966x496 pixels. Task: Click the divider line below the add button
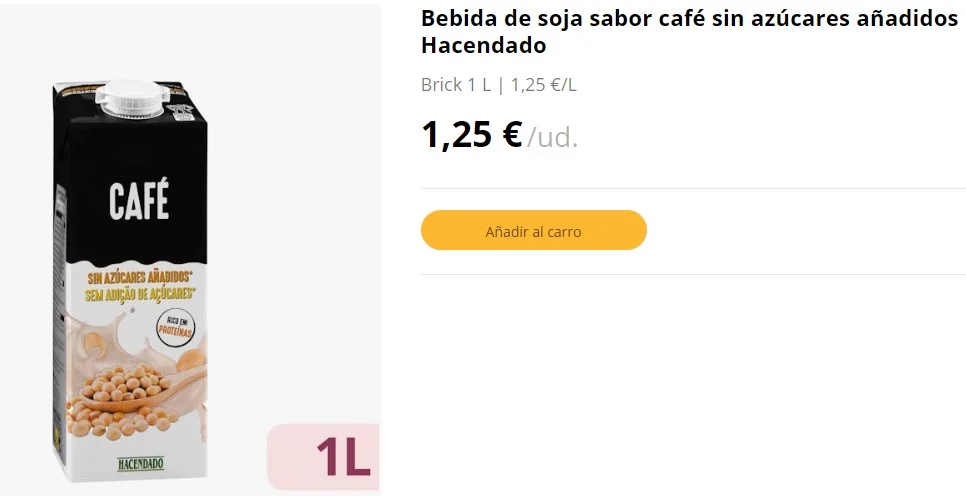pyautogui.click(x=692, y=274)
